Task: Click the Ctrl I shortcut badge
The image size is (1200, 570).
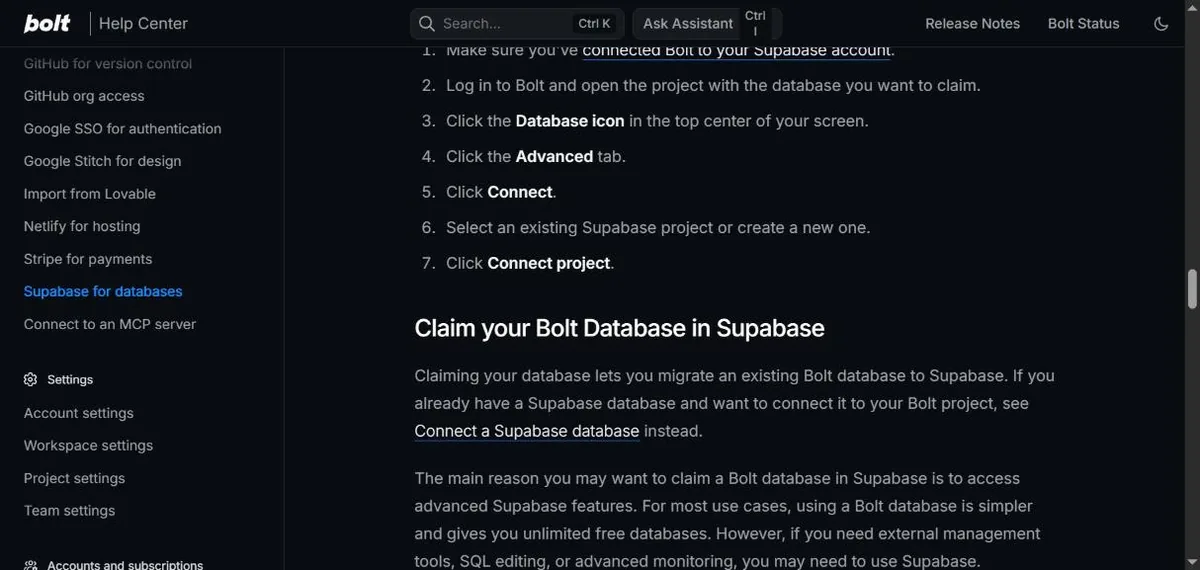Action: tap(755, 24)
